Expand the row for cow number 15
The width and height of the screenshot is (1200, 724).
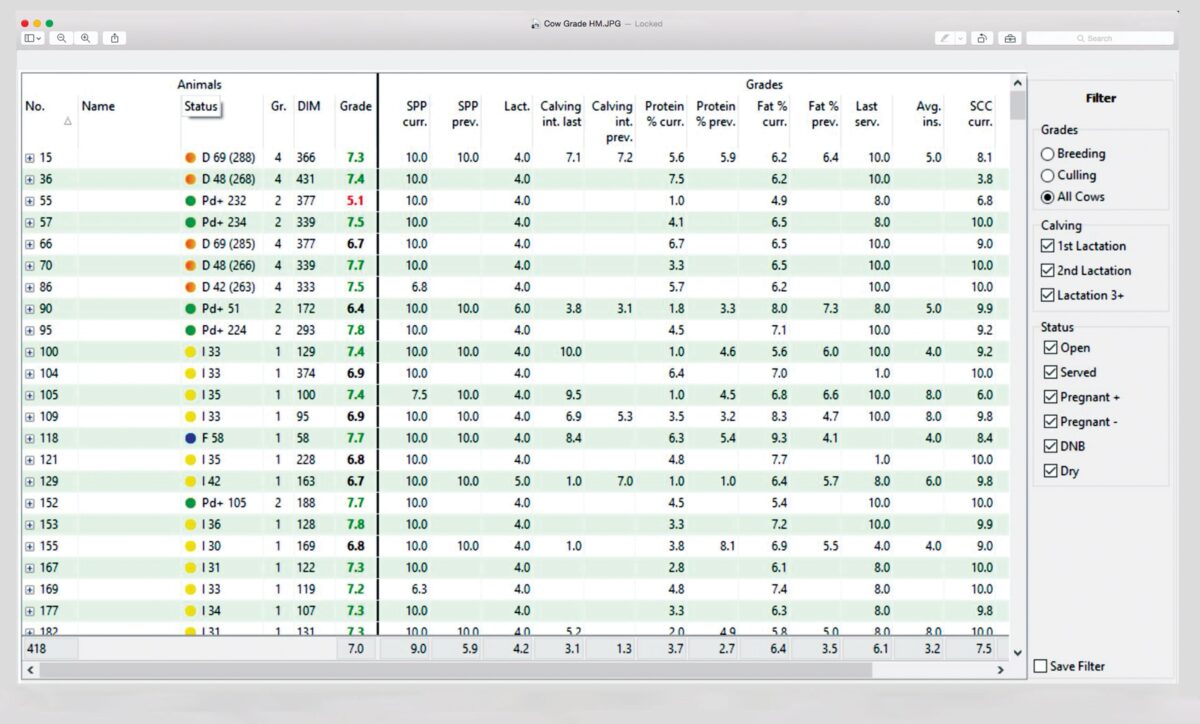[29, 157]
